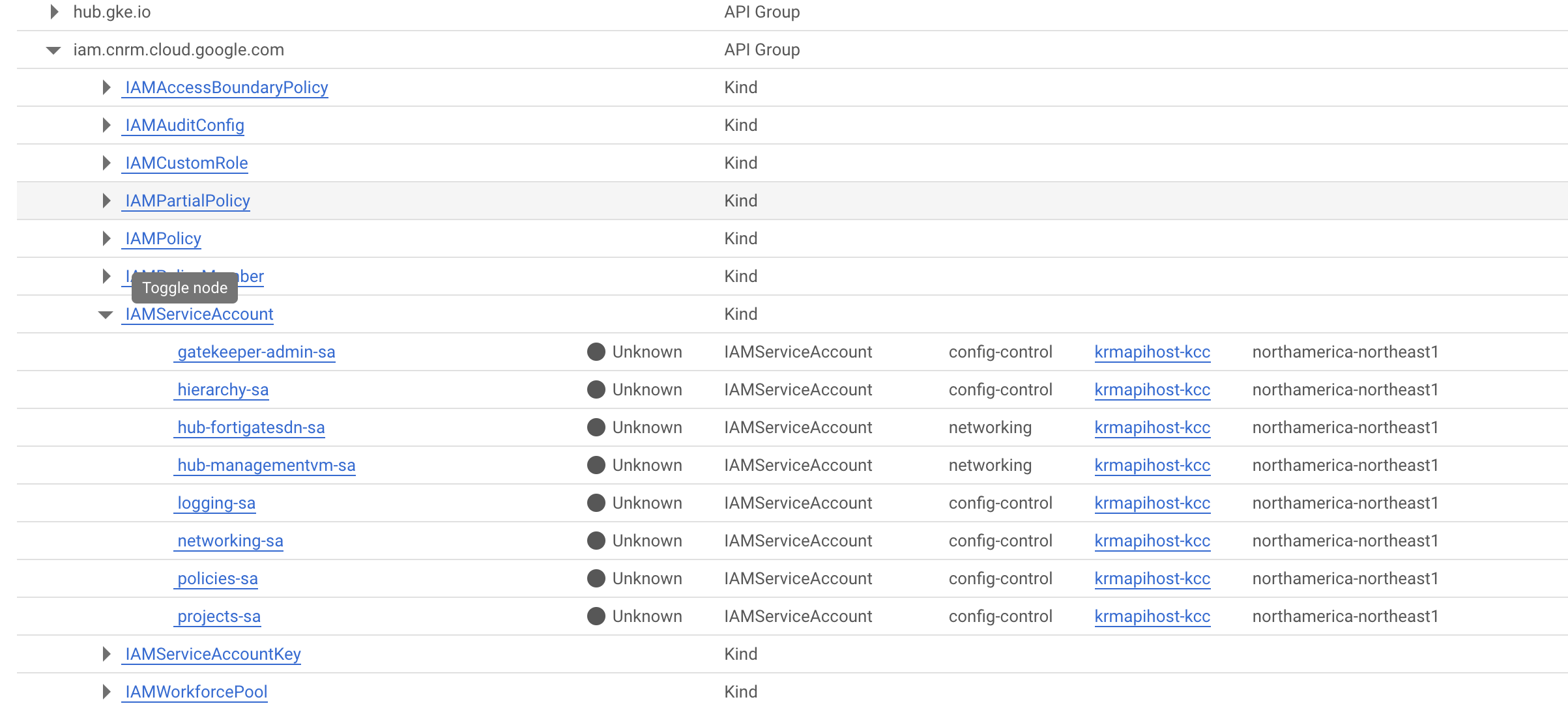Click the status icon next to projects-sa
This screenshot has height=706, width=1568.
click(595, 616)
